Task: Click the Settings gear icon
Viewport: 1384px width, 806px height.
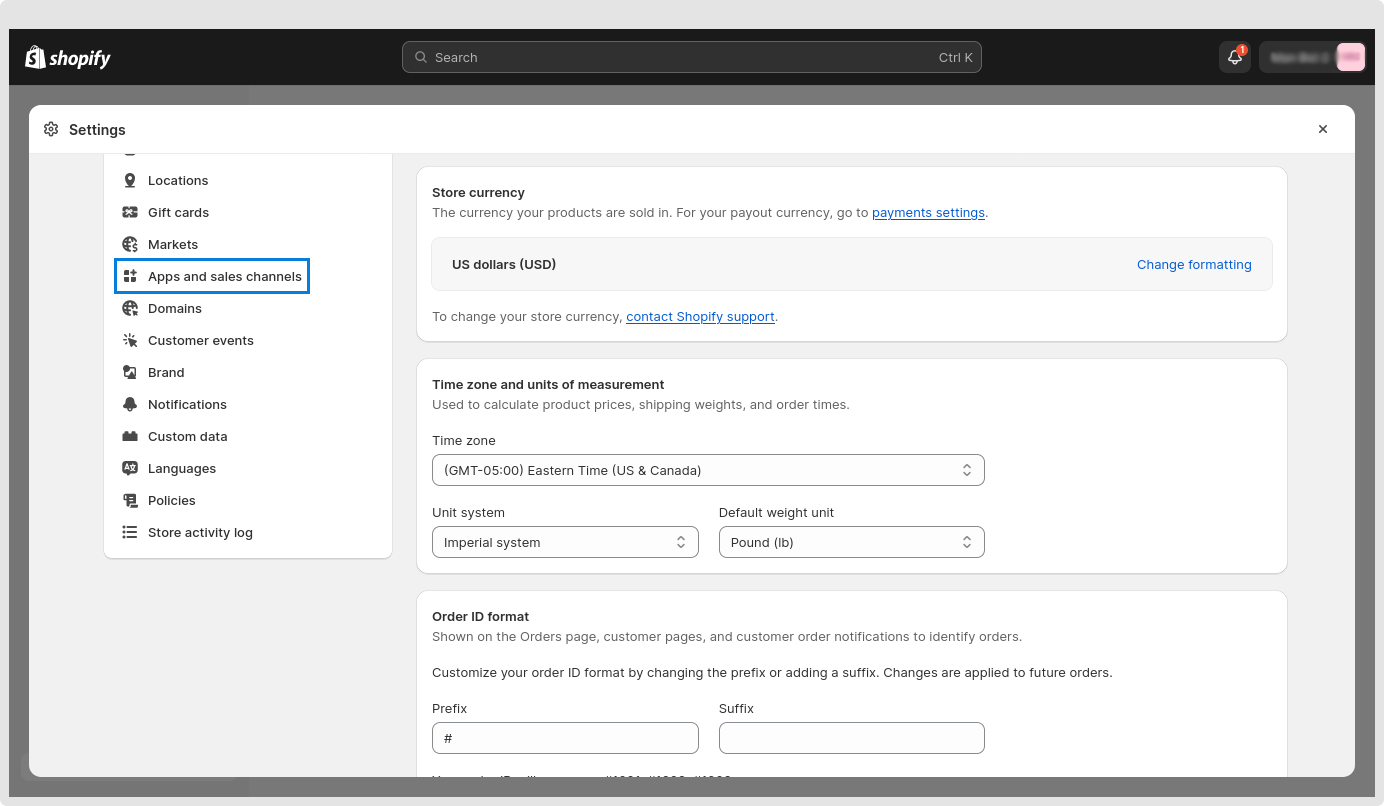Action: tap(51, 129)
